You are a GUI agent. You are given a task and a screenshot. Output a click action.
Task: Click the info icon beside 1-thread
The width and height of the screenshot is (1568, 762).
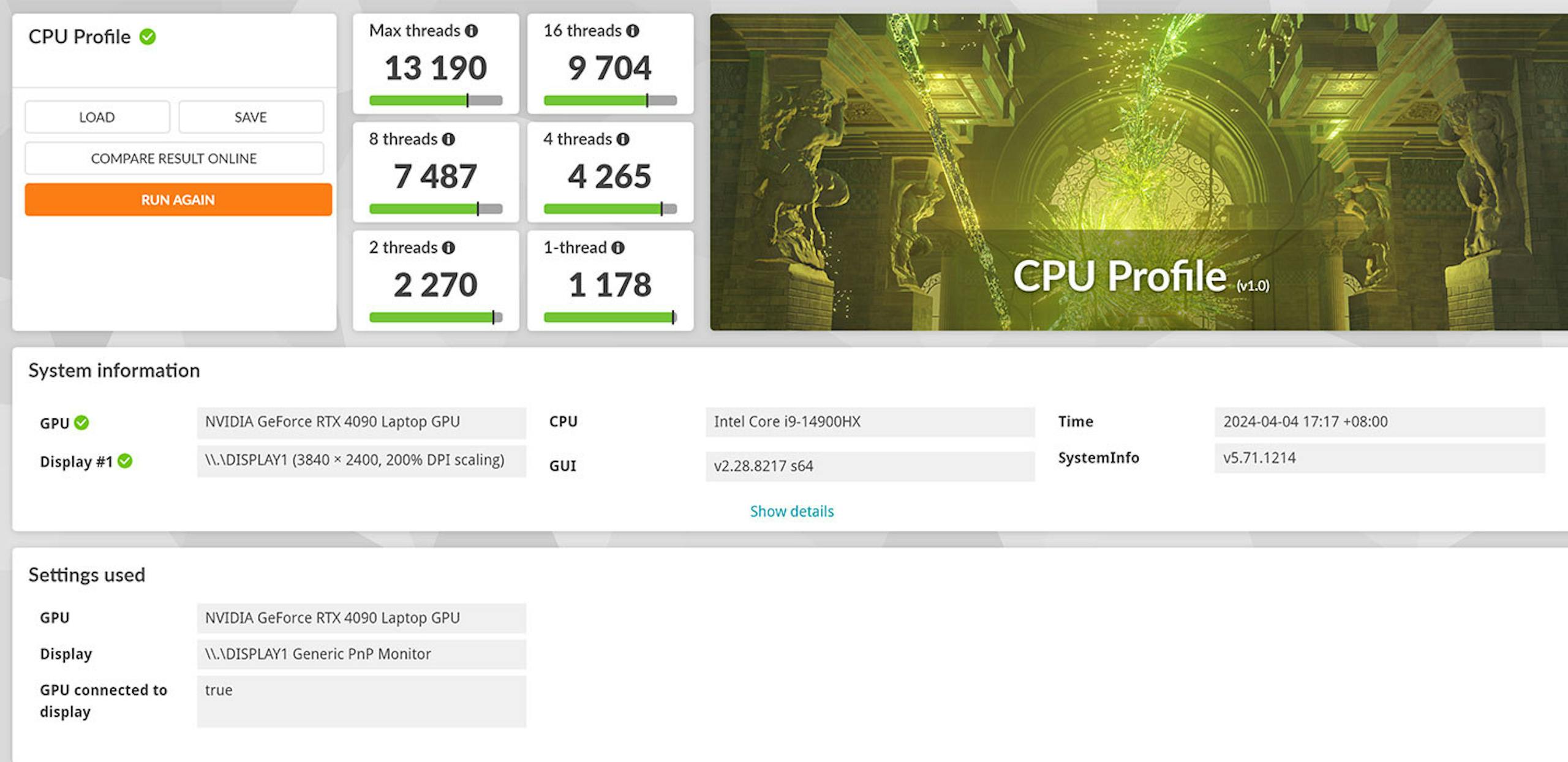(x=618, y=248)
